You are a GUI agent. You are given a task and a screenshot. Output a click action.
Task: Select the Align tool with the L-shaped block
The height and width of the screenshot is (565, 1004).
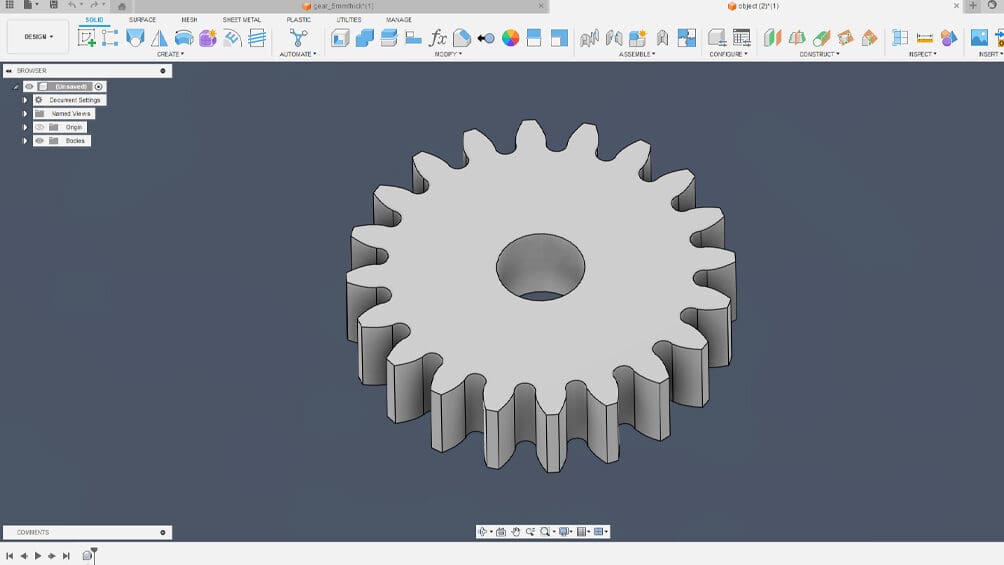click(413, 38)
